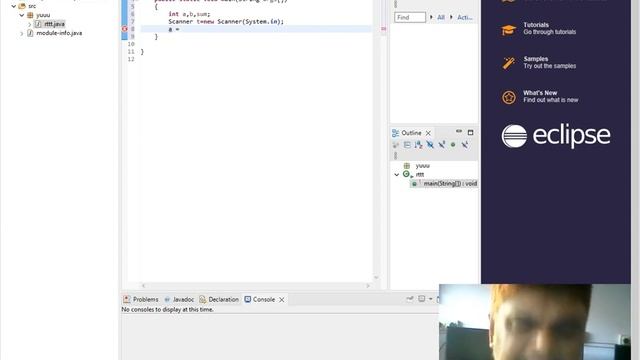Click into the Find text field
This screenshot has height=360, width=640.
pos(410,18)
